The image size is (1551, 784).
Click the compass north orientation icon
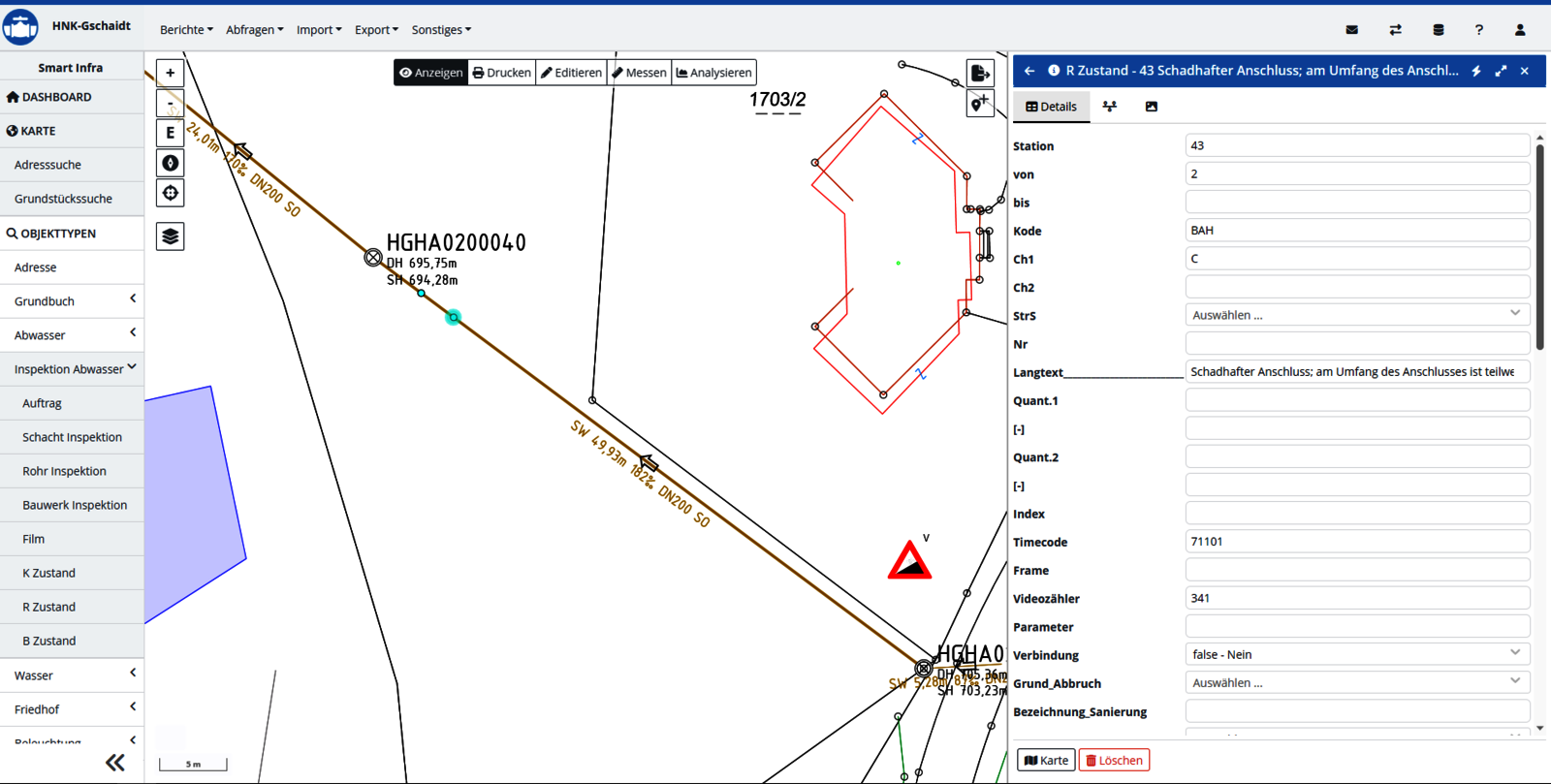(171, 163)
